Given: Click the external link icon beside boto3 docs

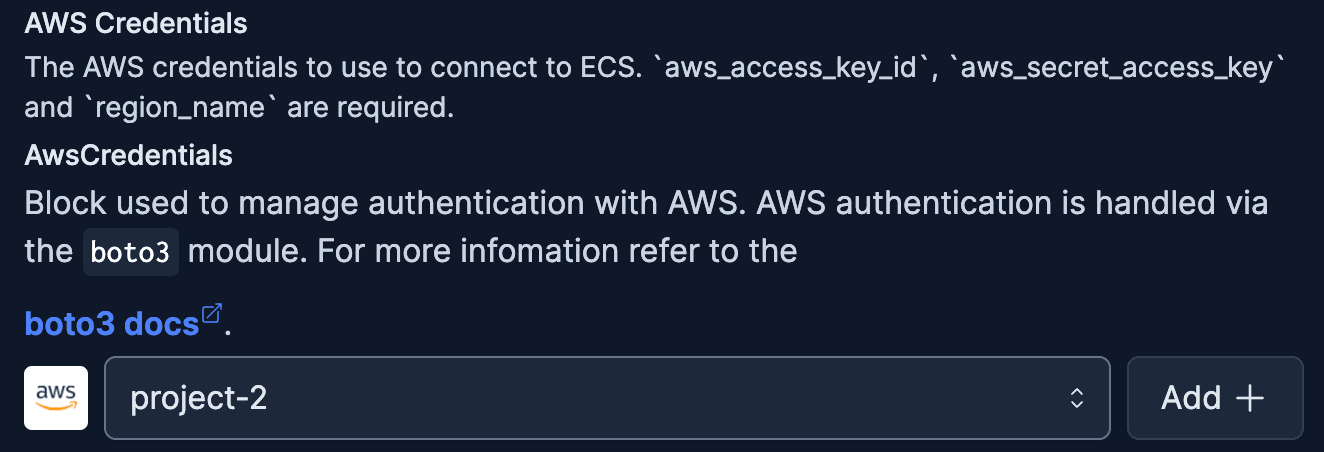Looking at the screenshot, I should 211,314.
